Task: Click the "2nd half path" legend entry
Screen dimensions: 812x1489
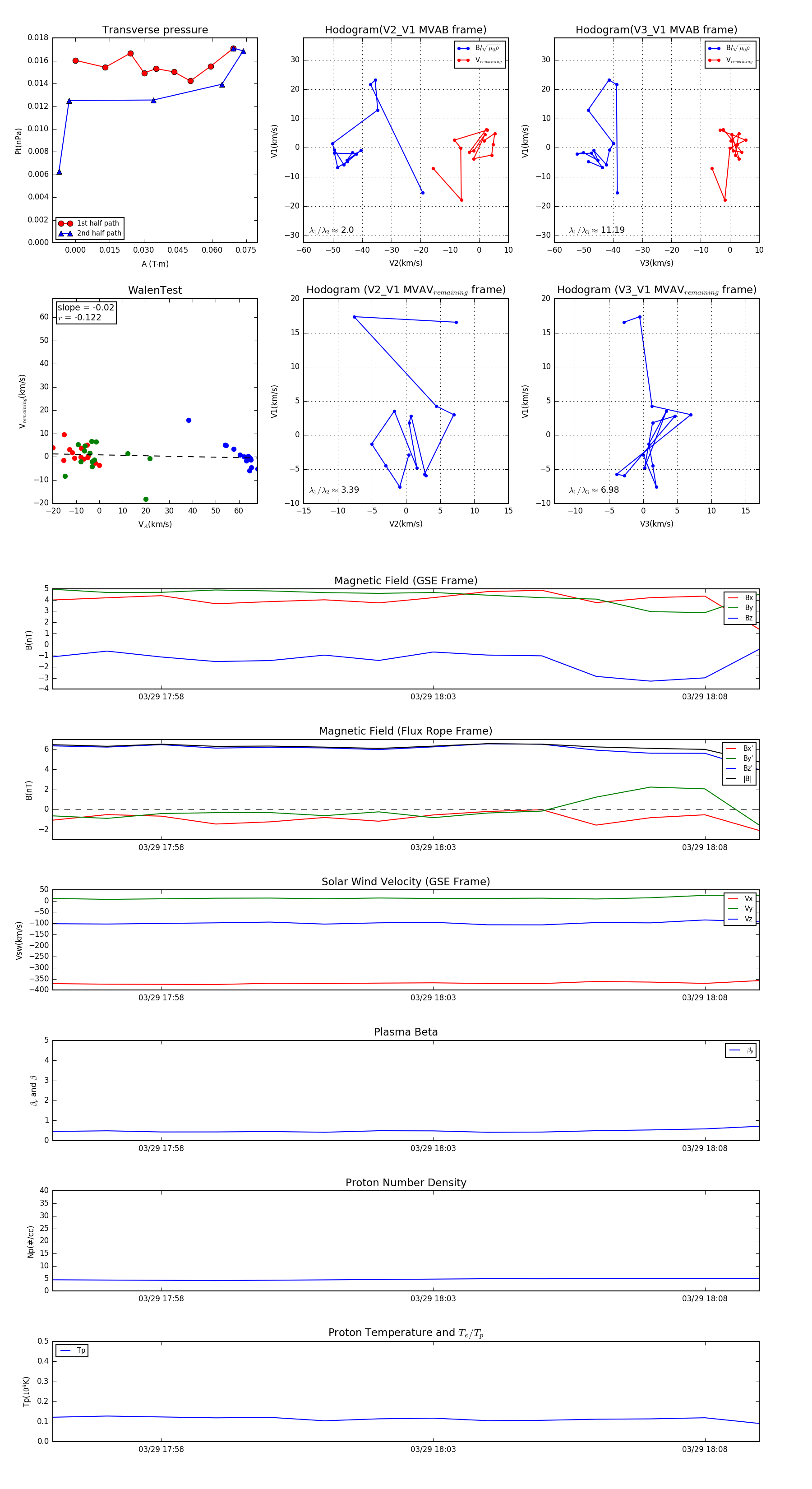Action: (x=90, y=234)
